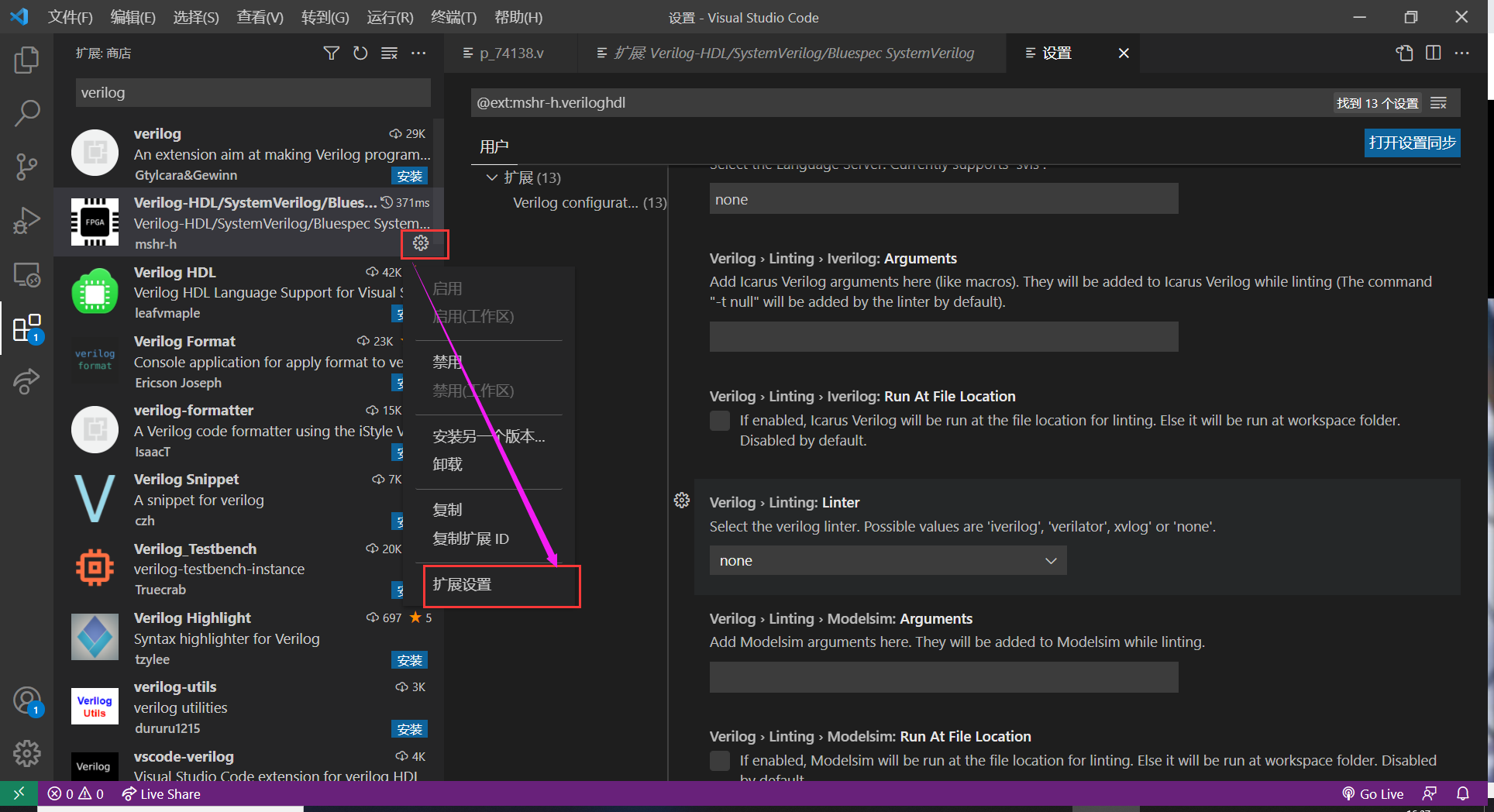Image resolution: width=1494 pixels, height=812 pixels.
Task: Open Verilog Snippet extension thumbnail
Action: 95,499
